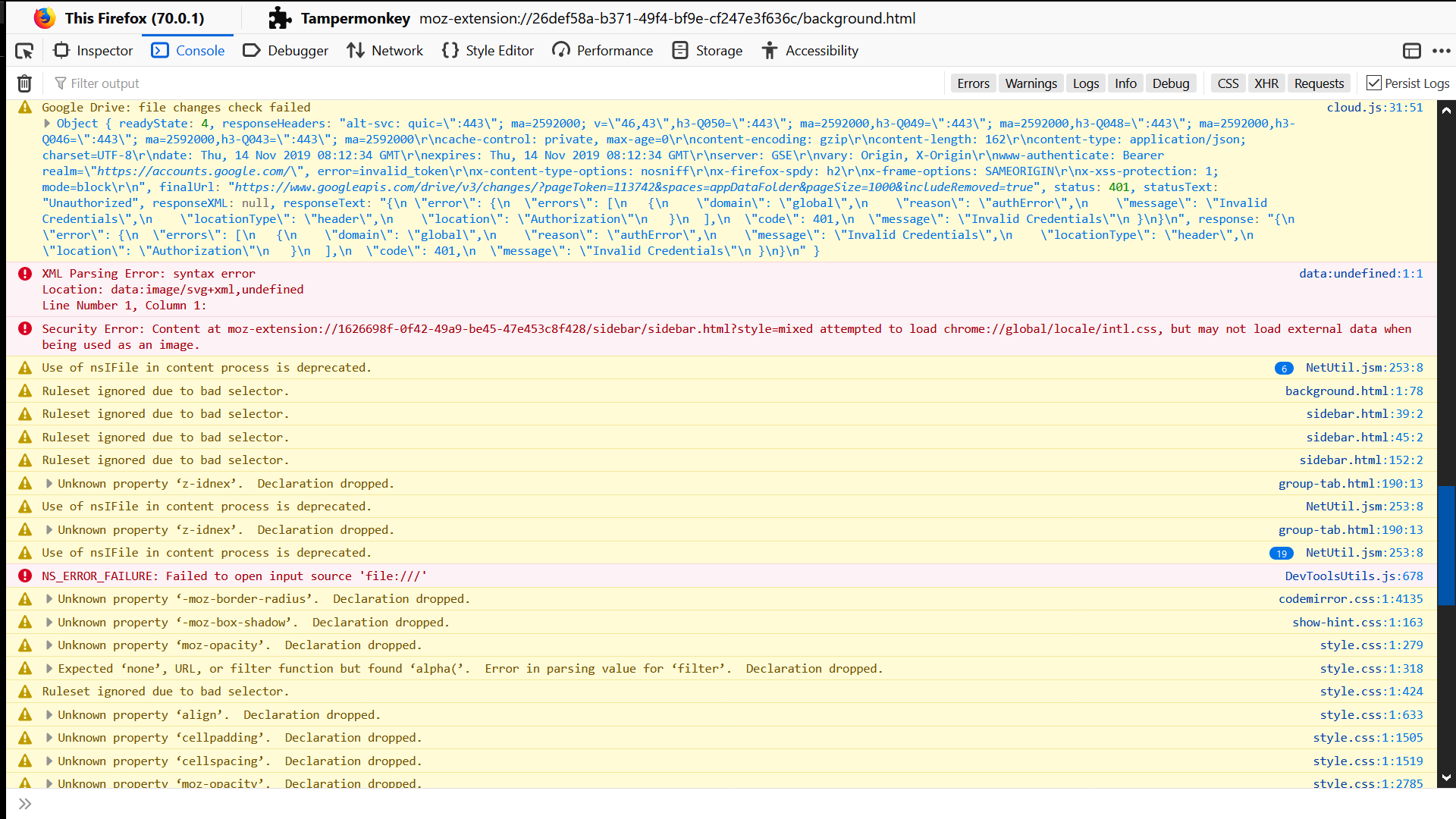Enable the CSS message filter

pos(1228,83)
